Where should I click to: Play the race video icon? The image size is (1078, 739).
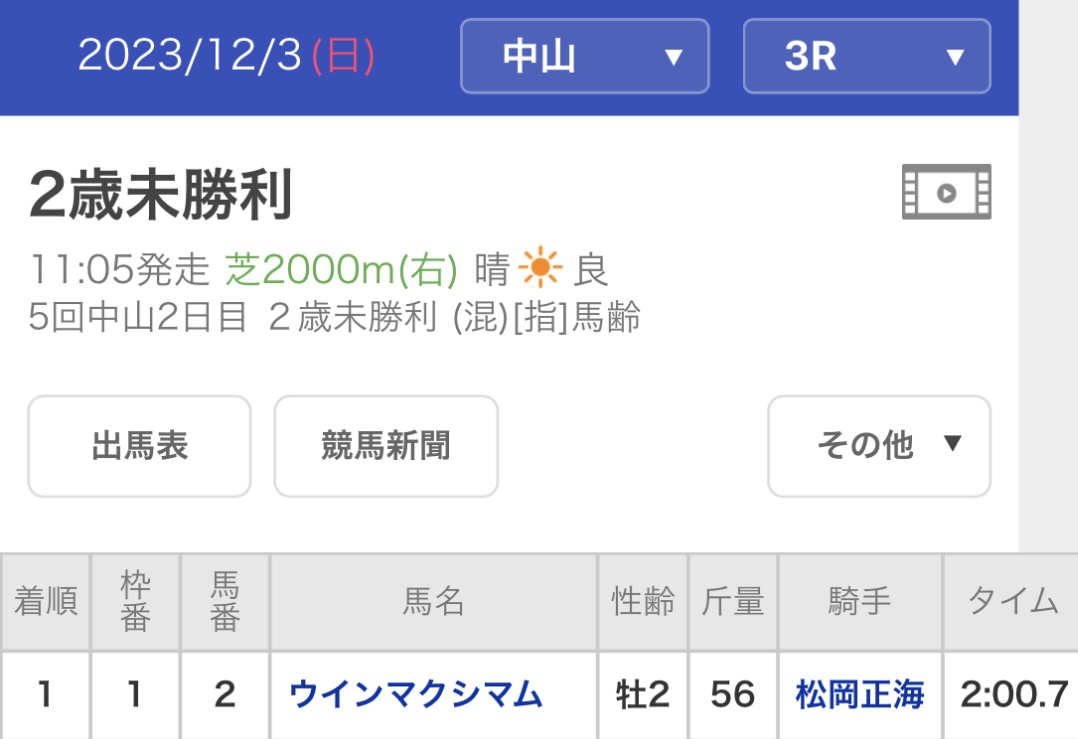tap(946, 192)
